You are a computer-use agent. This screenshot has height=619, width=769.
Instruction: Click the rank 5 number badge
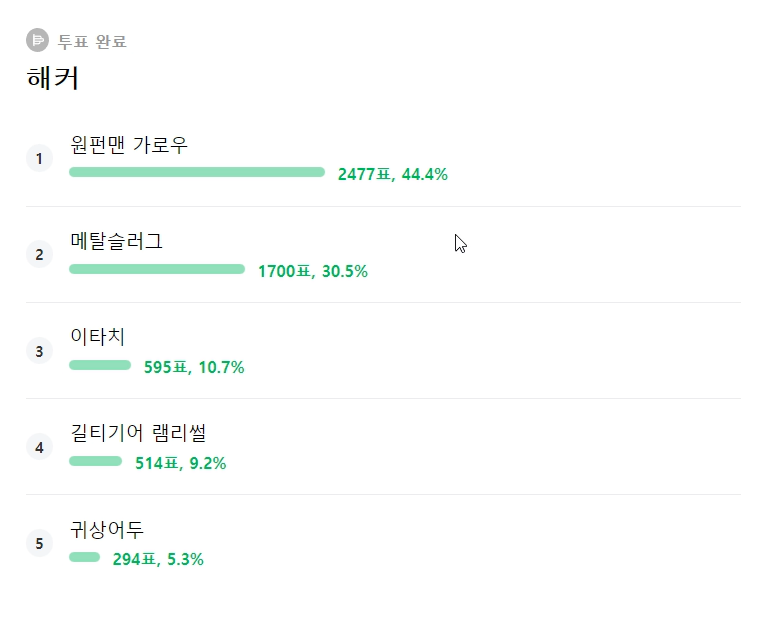(39, 542)
